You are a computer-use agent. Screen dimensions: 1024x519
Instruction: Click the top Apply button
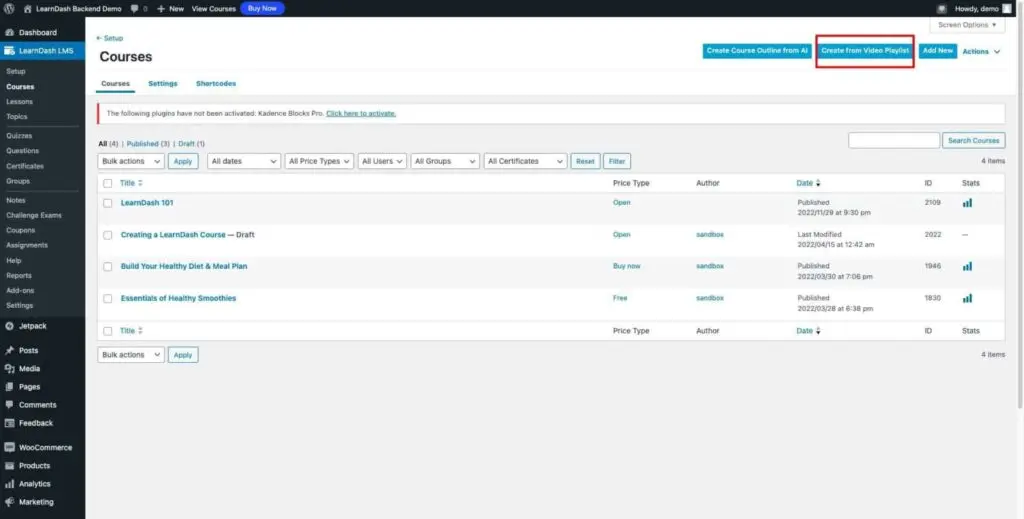(183, 161)
